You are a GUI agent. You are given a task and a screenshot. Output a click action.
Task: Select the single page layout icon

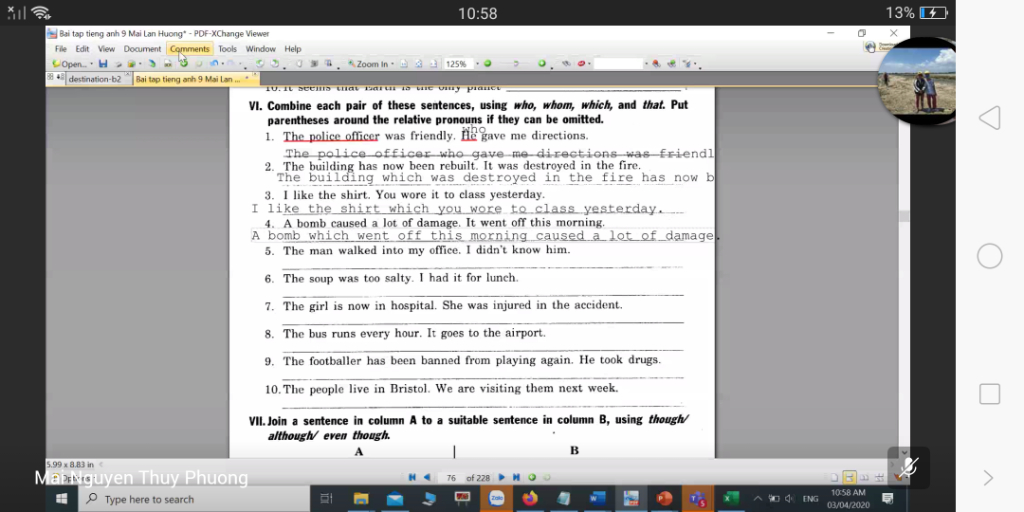(834, 477)
